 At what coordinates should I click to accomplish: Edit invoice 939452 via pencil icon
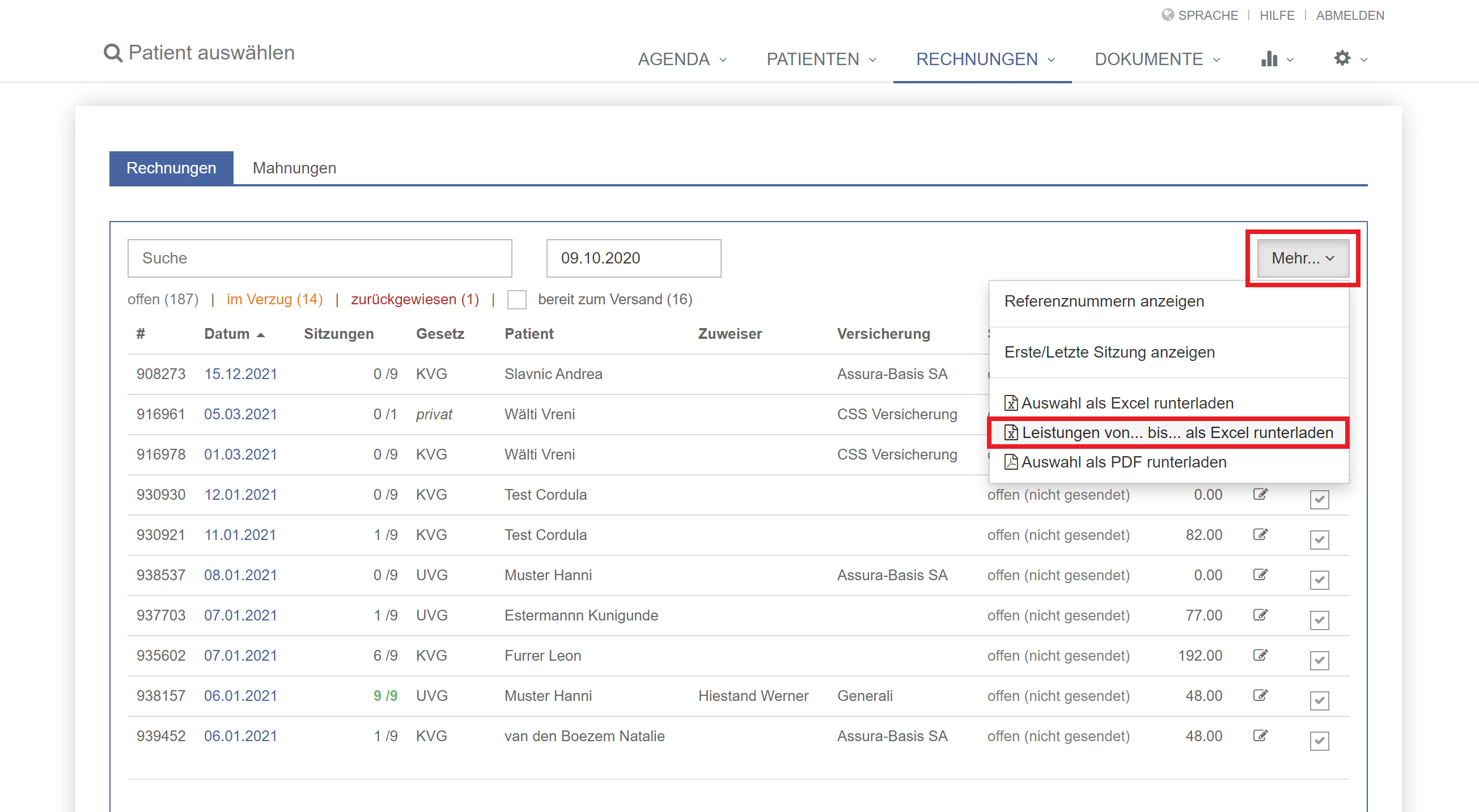coord(1260,735)
